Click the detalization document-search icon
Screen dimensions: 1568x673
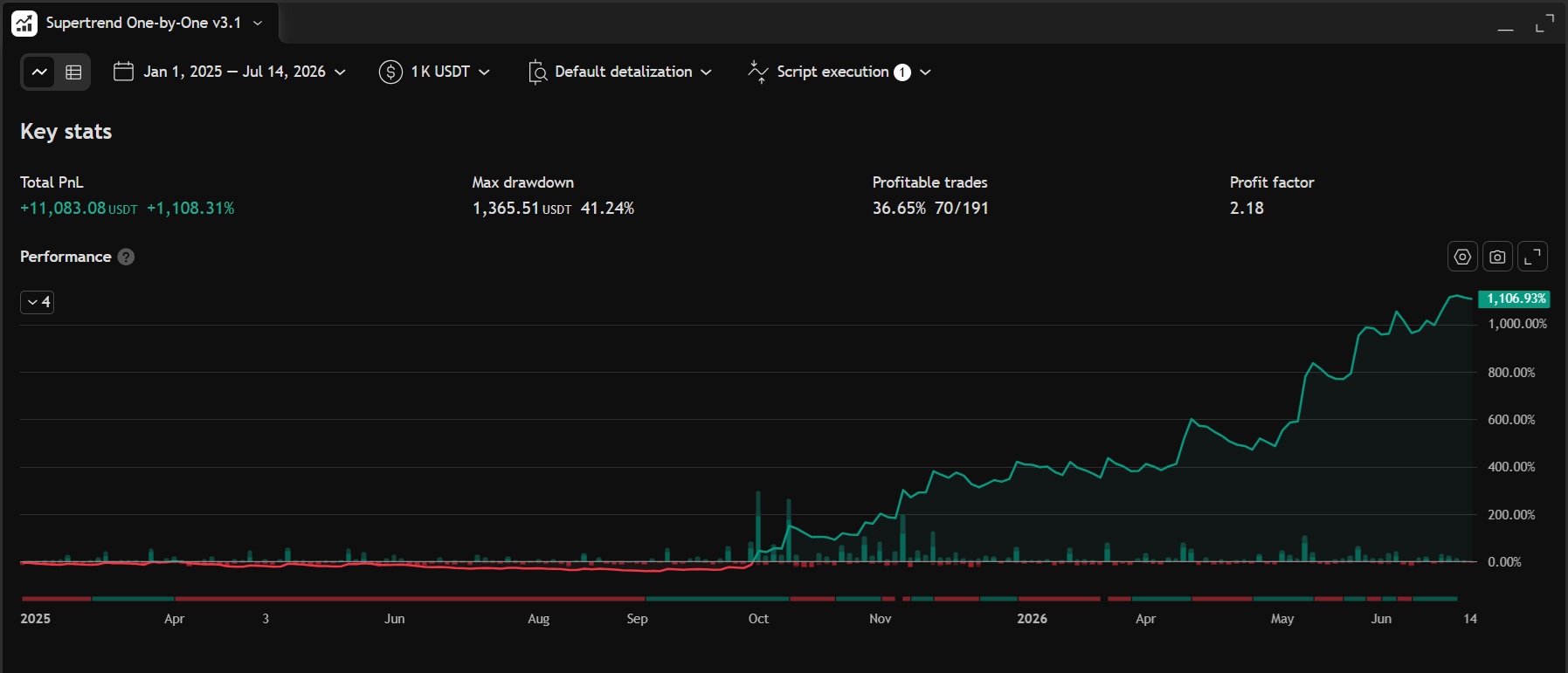tap(537, 72)
